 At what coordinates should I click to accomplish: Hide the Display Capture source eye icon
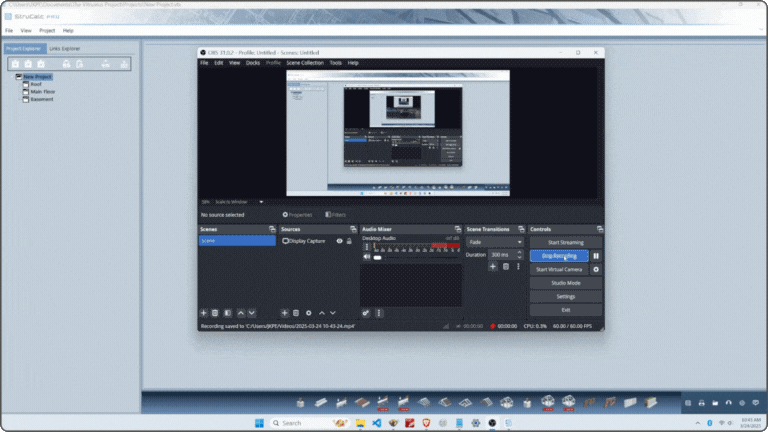pyautogui.click(x=339, y=241)
